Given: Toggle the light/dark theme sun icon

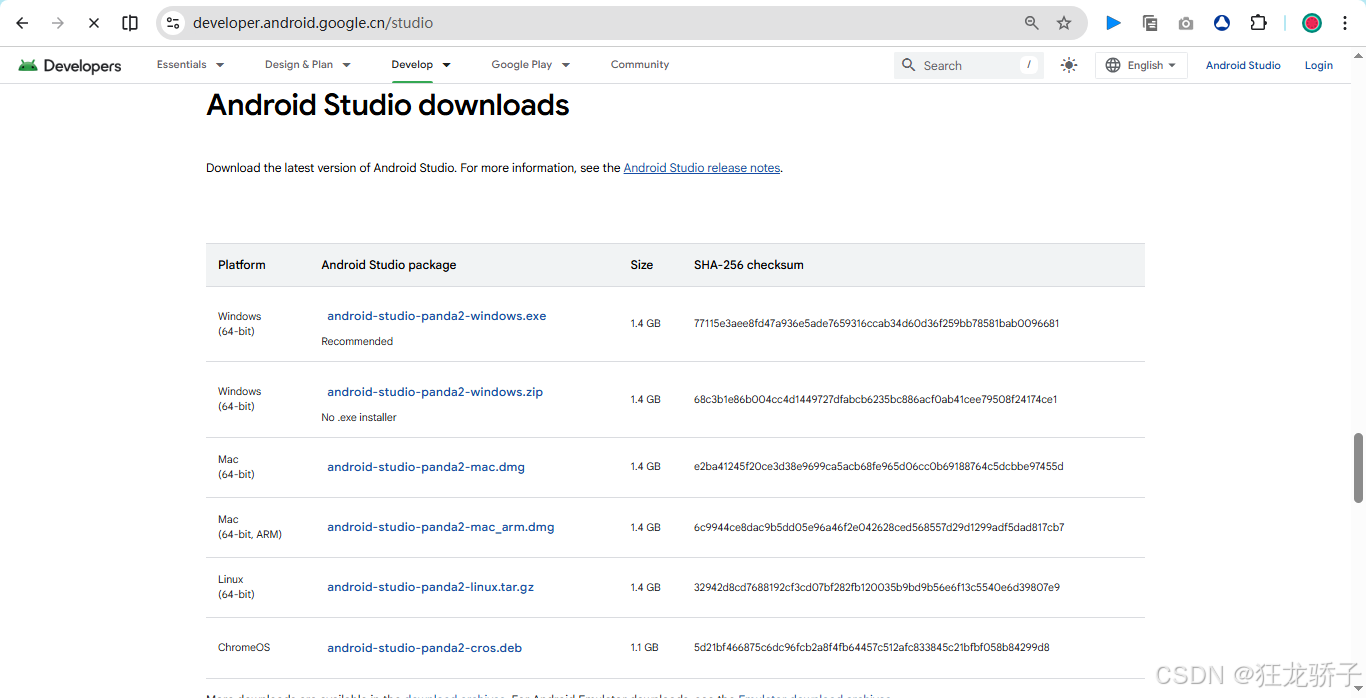Looking at the screenshot, I should click(x=1069, y=65).
